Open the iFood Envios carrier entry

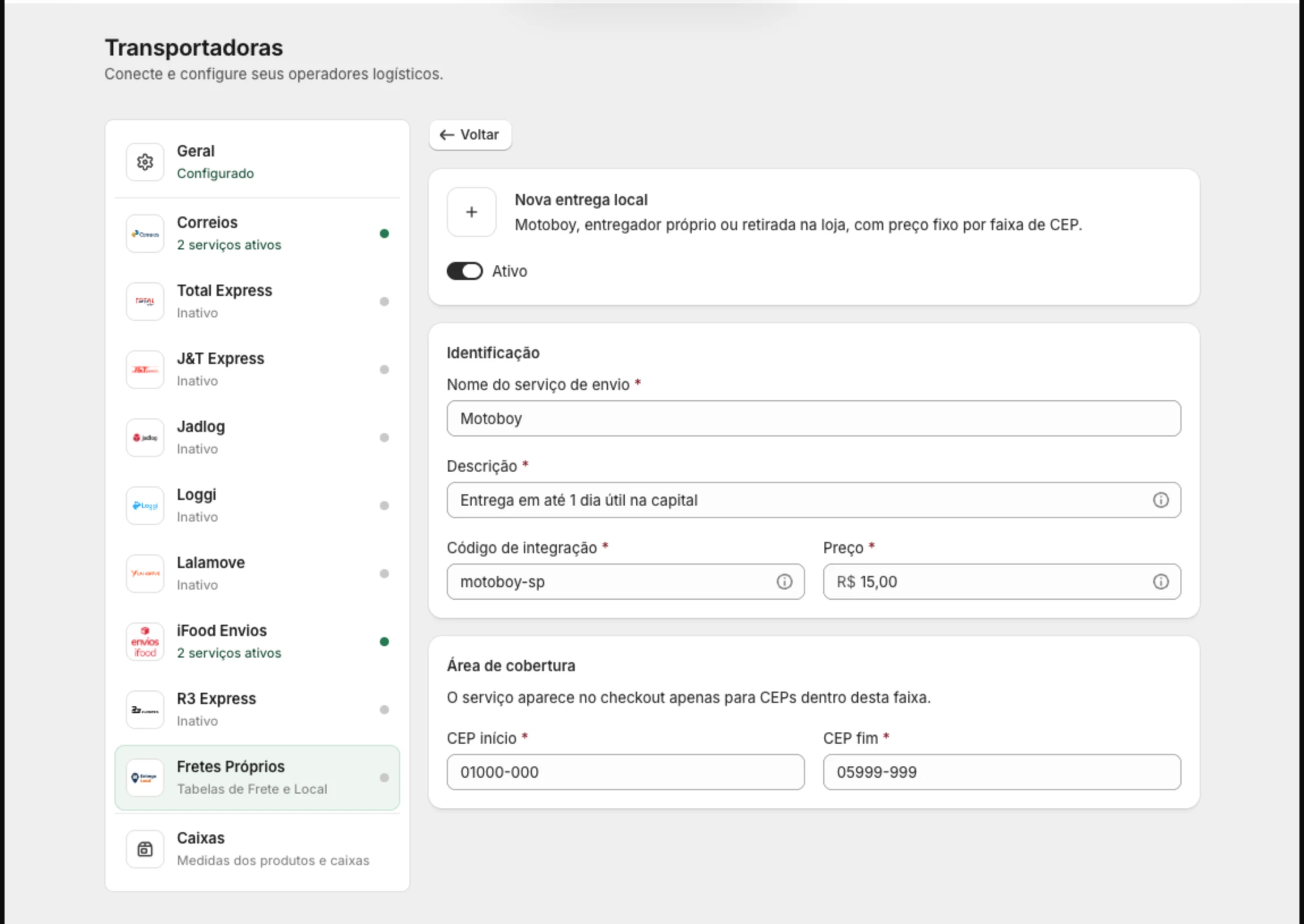(257, 642)
